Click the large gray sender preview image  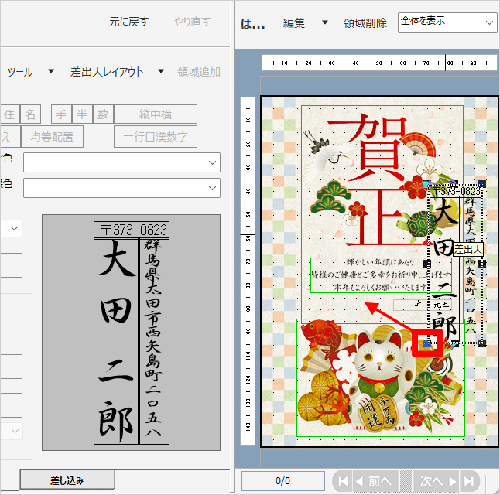pyautogui.click(x=131, y=332)
